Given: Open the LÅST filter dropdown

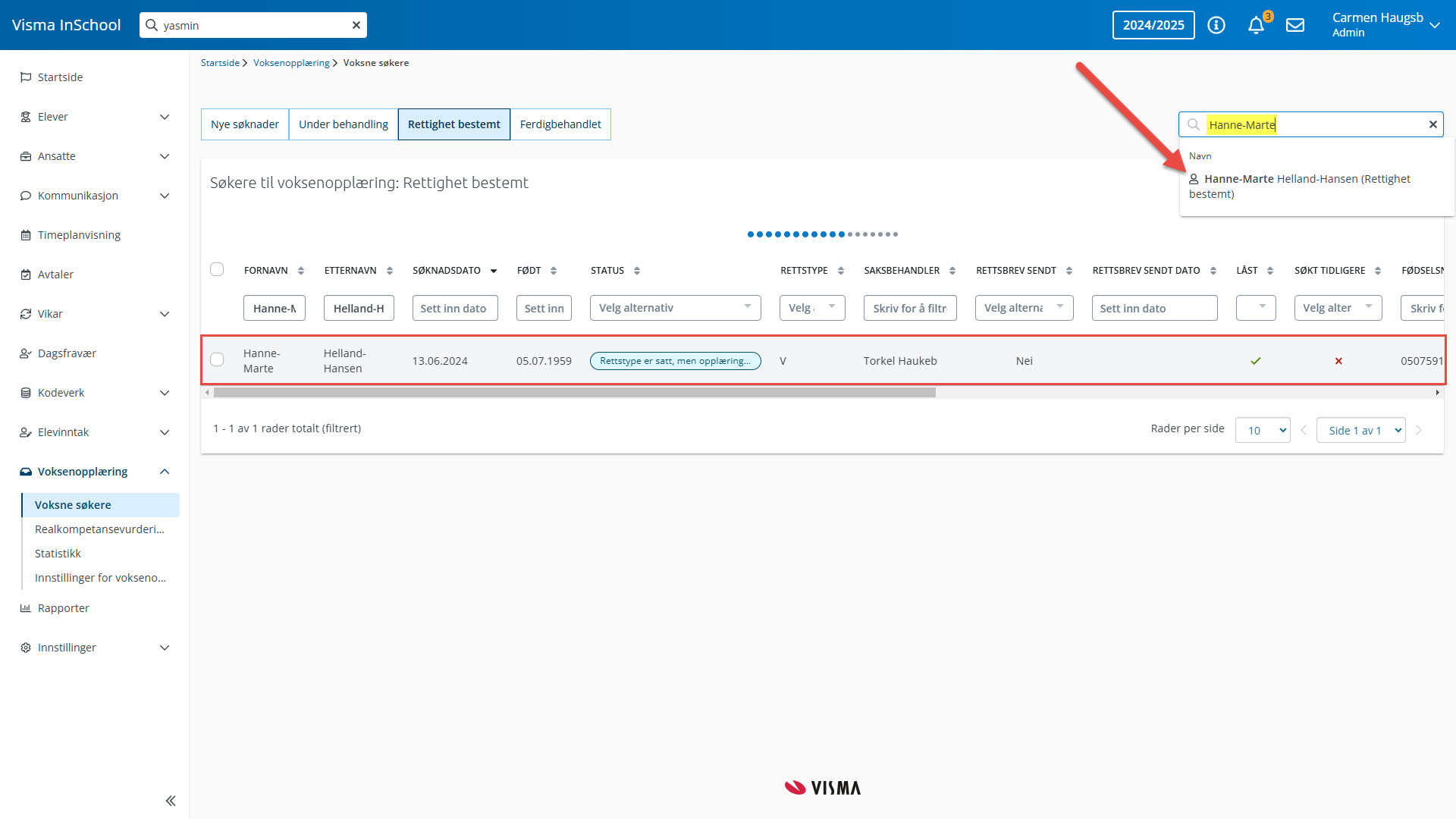Looking at the screenshot, I should (x=1256, y=308).
